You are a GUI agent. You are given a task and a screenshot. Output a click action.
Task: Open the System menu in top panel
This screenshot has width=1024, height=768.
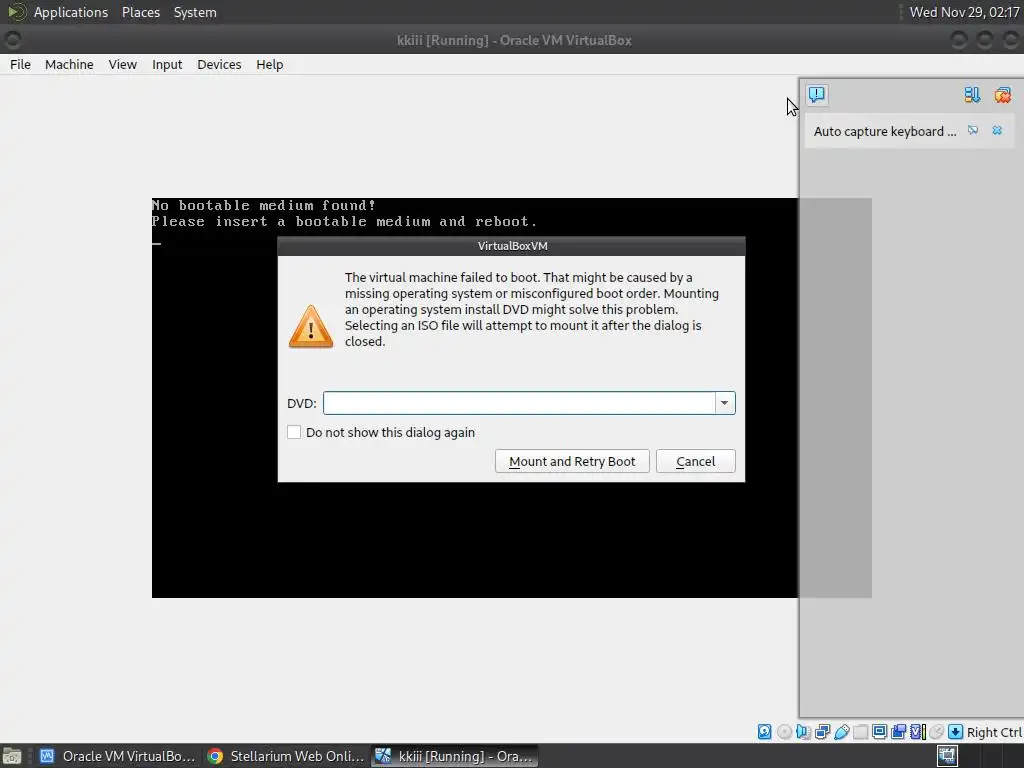(195, 12)
